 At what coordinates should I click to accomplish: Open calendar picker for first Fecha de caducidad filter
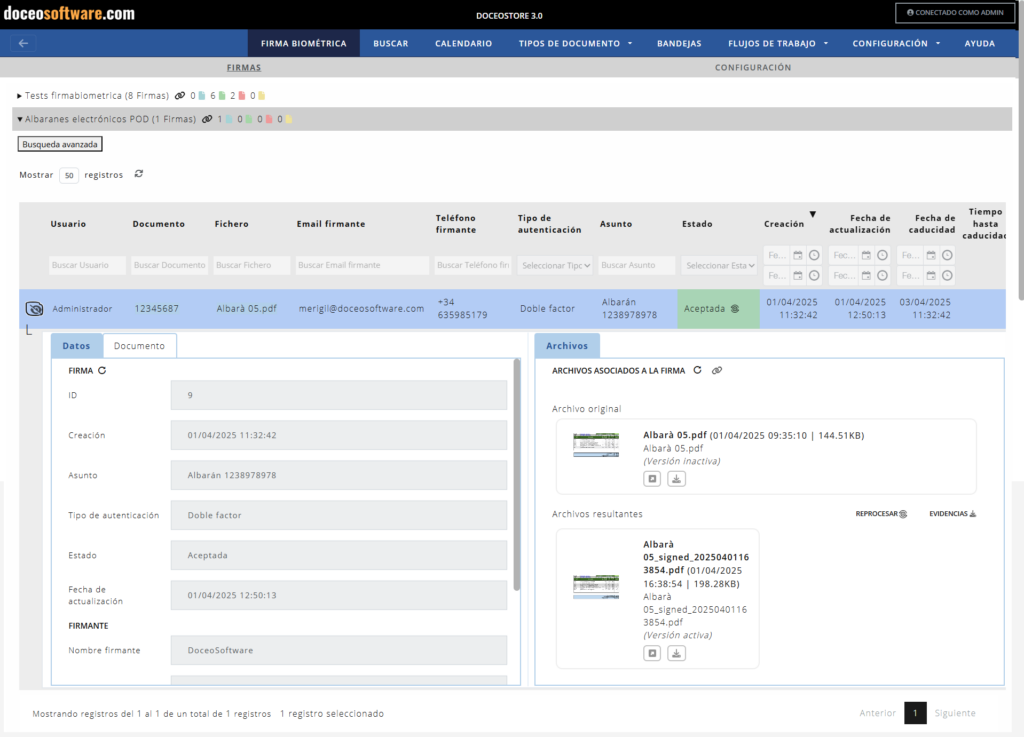click(x=931, y=255)
